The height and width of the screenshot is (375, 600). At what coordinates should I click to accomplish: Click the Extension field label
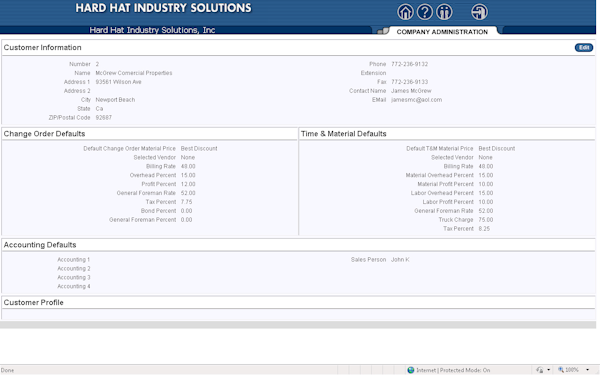point(373,73)
